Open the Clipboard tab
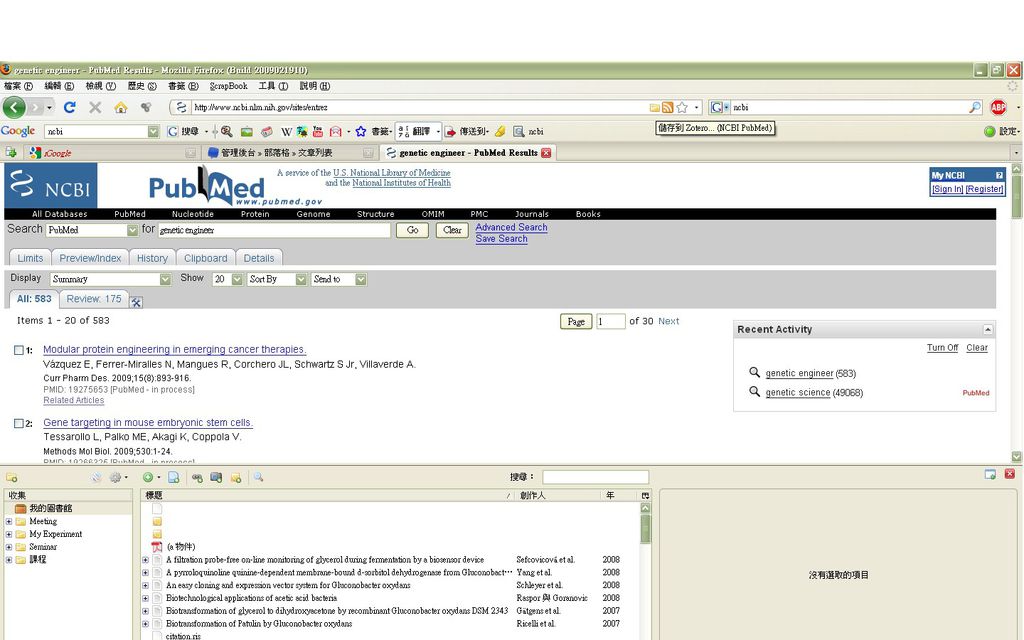The image size is (1024, 640). 206,259
